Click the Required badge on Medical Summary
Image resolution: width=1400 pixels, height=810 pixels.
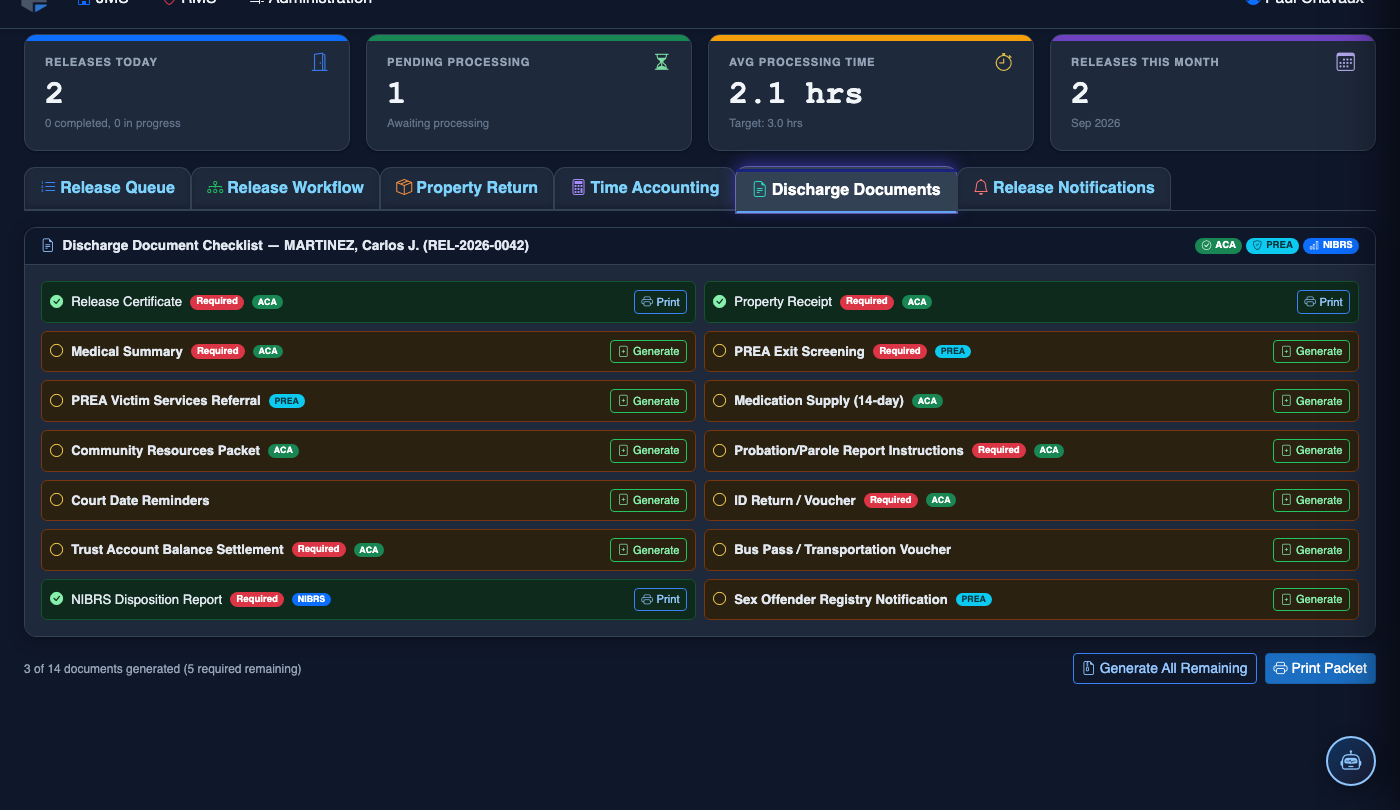pos(217,351)
